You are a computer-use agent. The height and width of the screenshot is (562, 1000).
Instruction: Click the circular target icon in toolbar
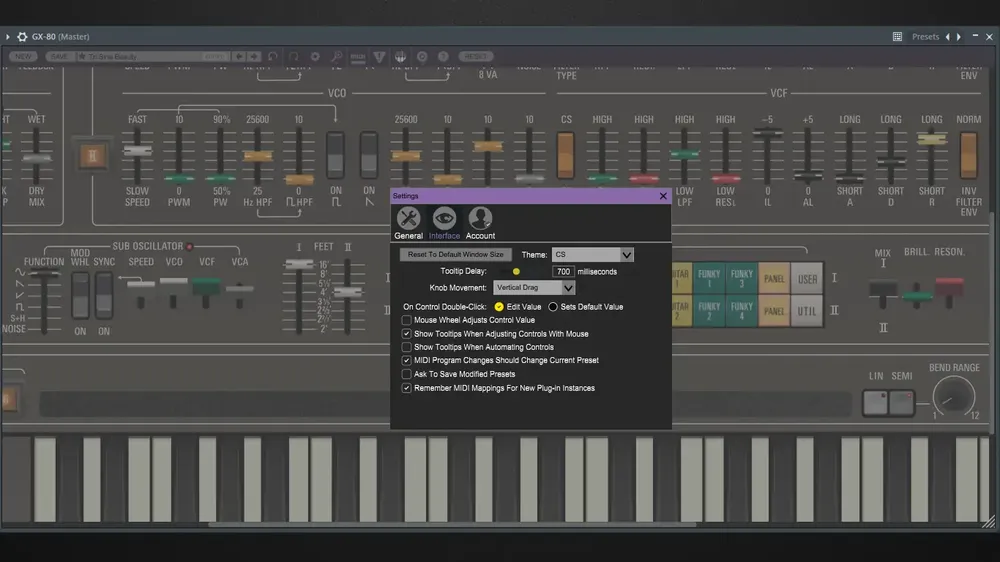click(x=422, y=57)
